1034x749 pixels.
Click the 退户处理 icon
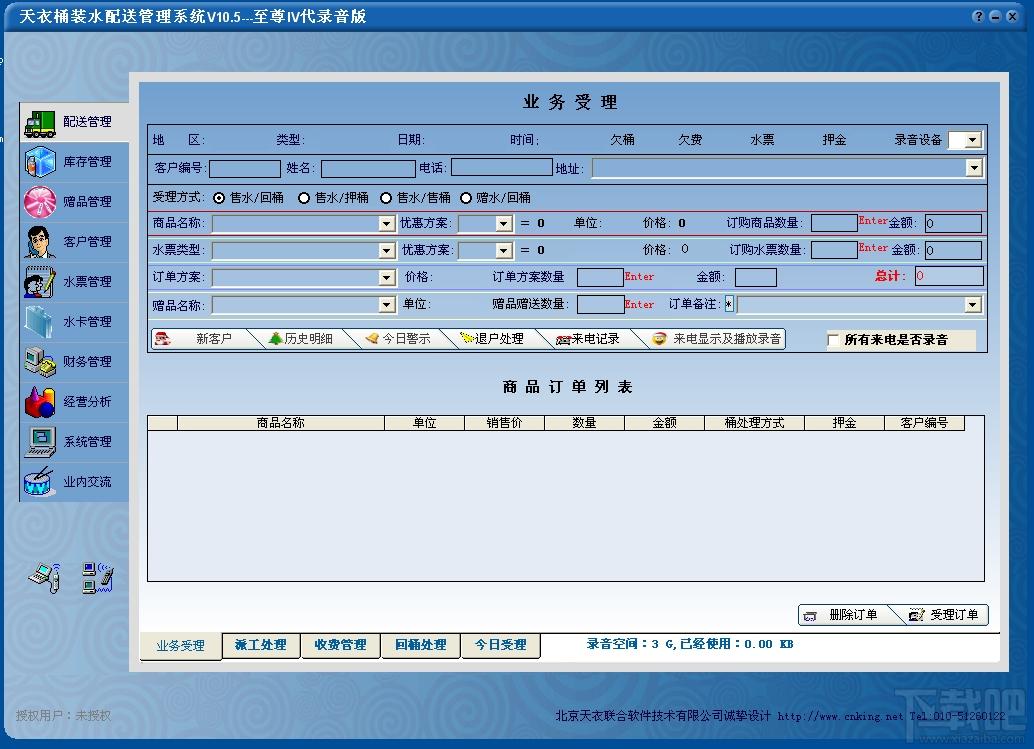coord(468,339)
